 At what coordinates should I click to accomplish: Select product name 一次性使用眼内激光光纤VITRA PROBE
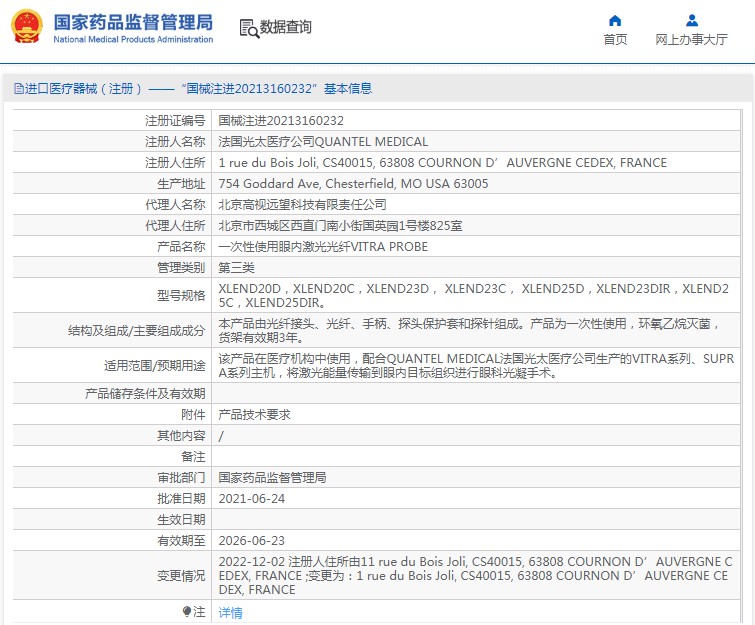point(323,247)
